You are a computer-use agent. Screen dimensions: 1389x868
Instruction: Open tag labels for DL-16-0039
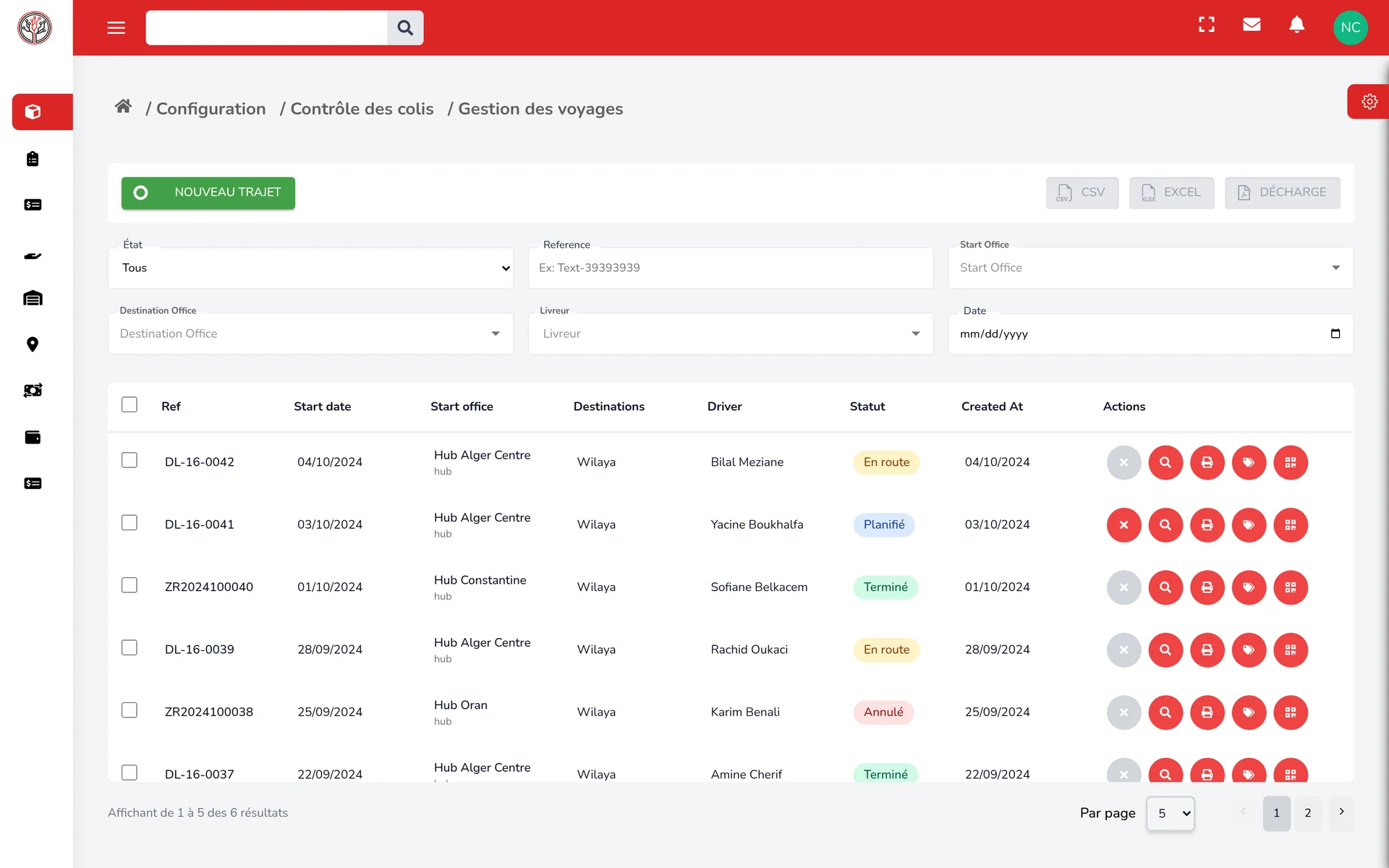coord(1249,650)
